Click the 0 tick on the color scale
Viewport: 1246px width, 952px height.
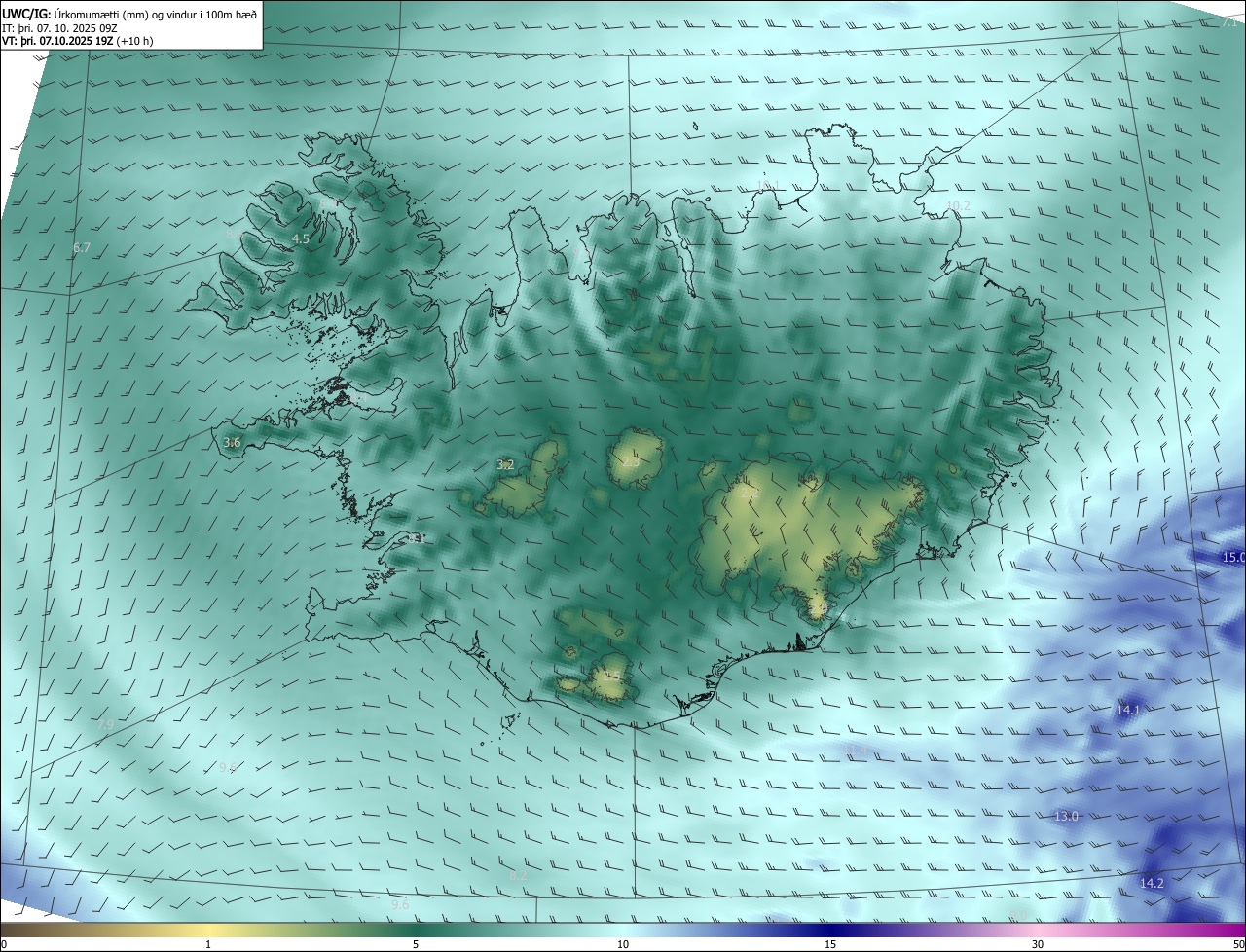(x=3, y=944)
